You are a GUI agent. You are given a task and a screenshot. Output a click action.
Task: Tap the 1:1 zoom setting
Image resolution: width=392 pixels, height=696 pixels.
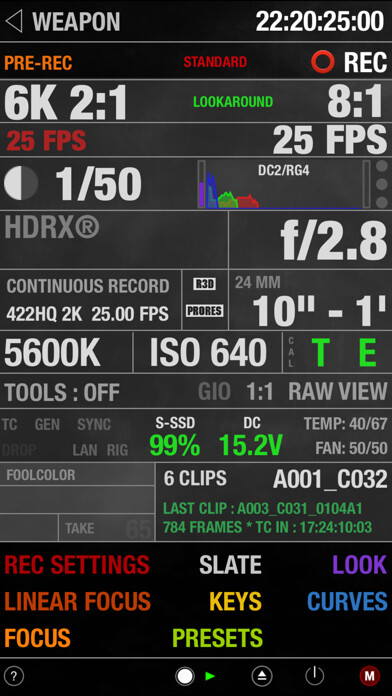point(260,392)
